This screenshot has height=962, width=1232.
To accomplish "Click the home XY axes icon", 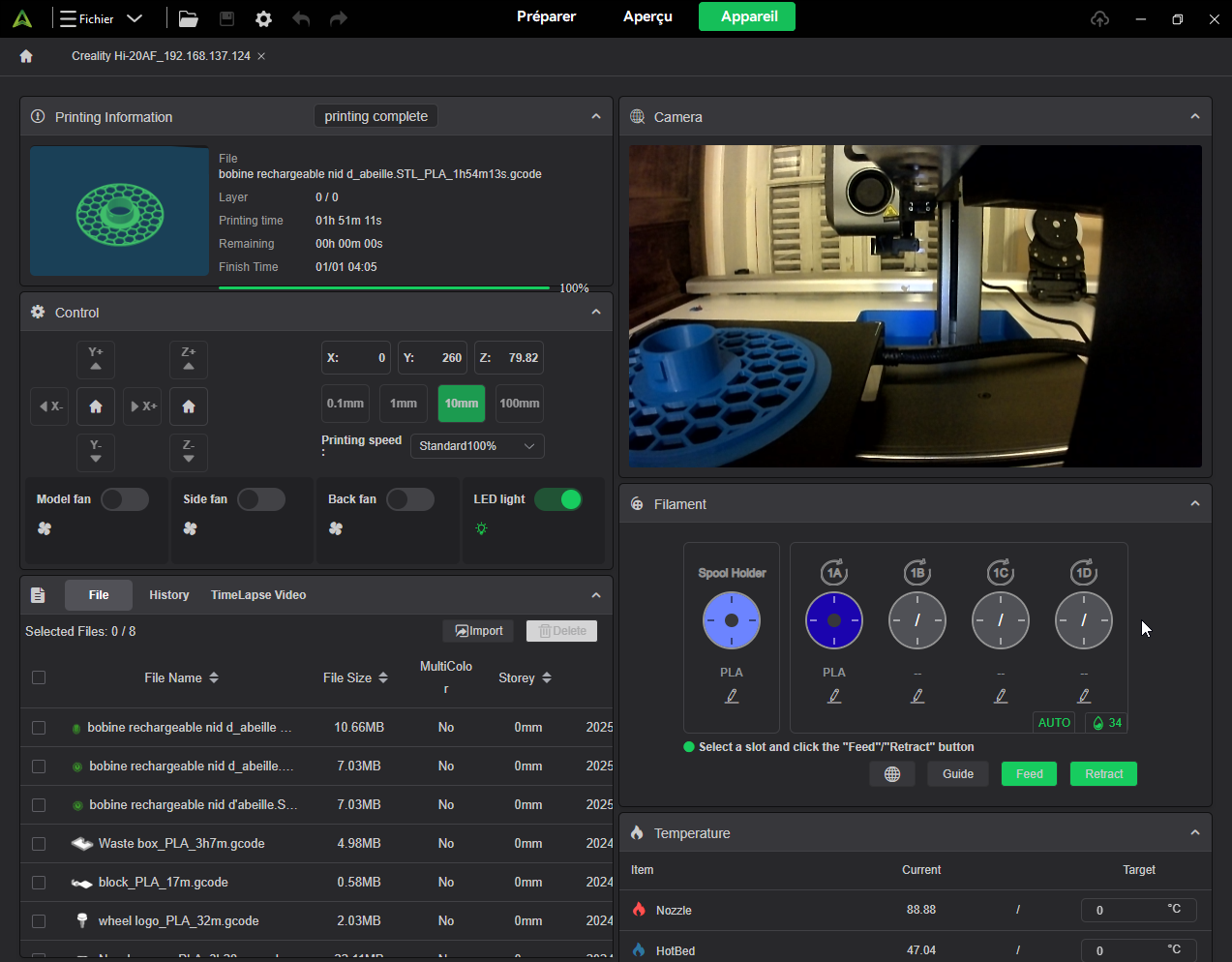I will point(96,406).
